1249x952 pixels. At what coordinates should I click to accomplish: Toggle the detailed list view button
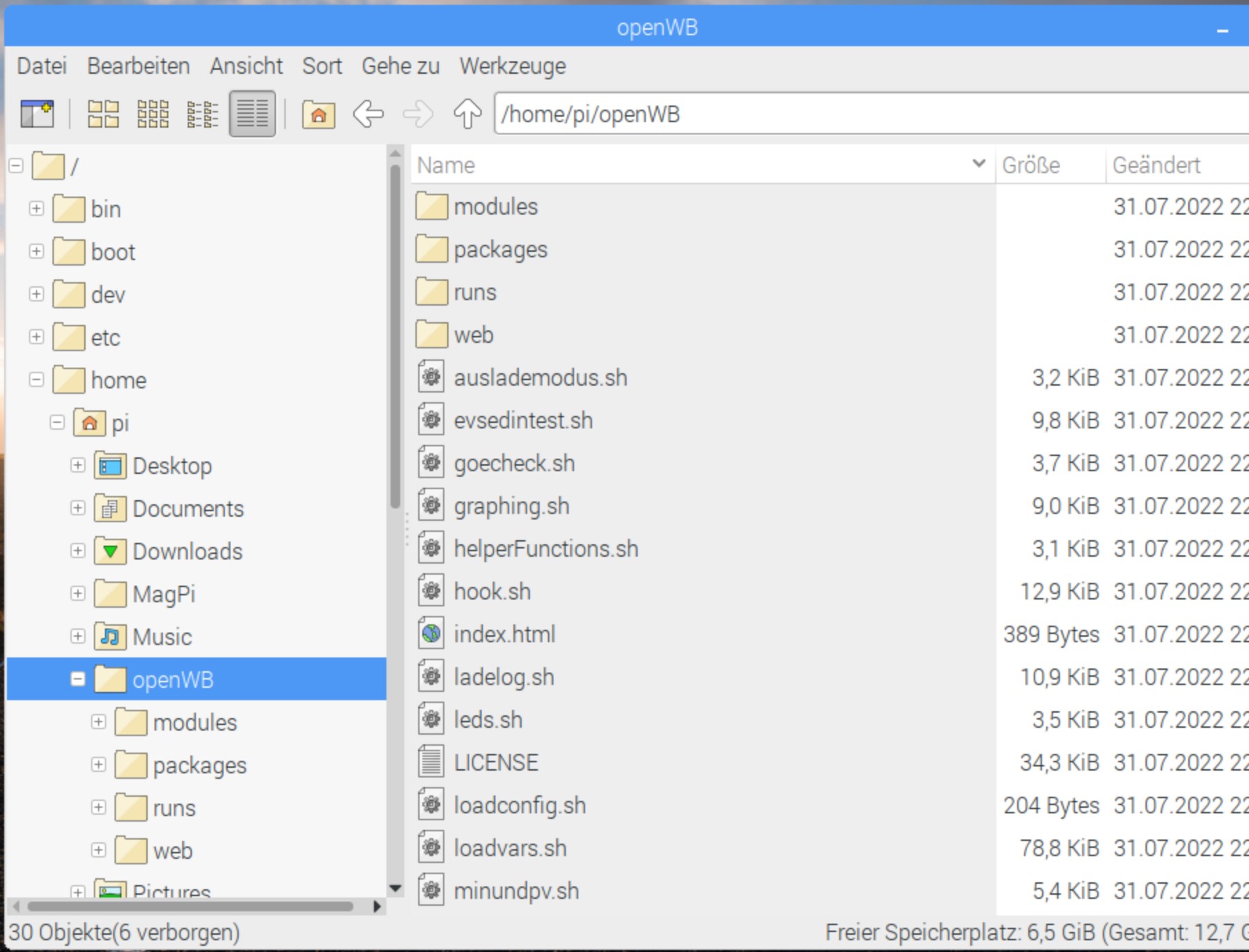[252, 114]
